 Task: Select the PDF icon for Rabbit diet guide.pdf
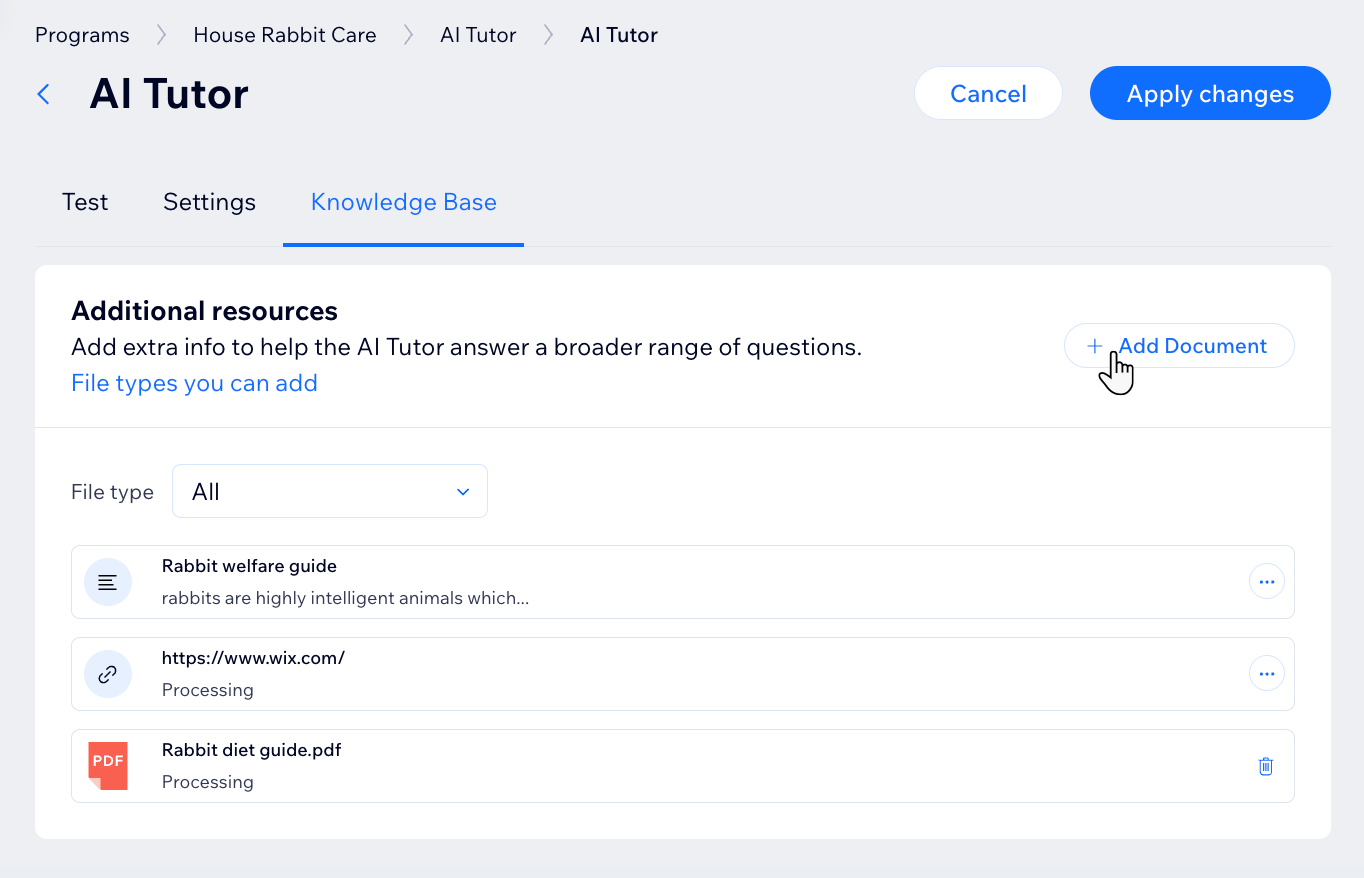tap(108, 765)
